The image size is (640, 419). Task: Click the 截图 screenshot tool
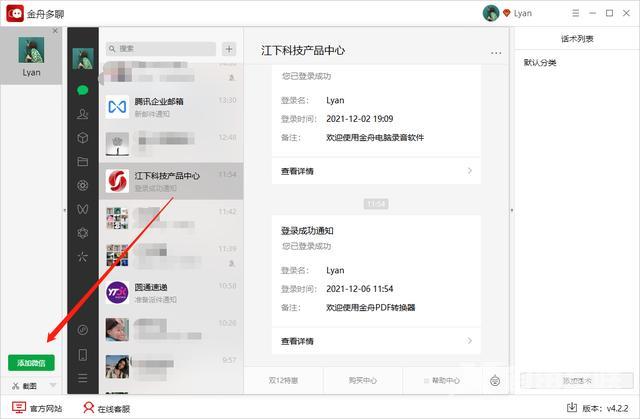point(24,386)
